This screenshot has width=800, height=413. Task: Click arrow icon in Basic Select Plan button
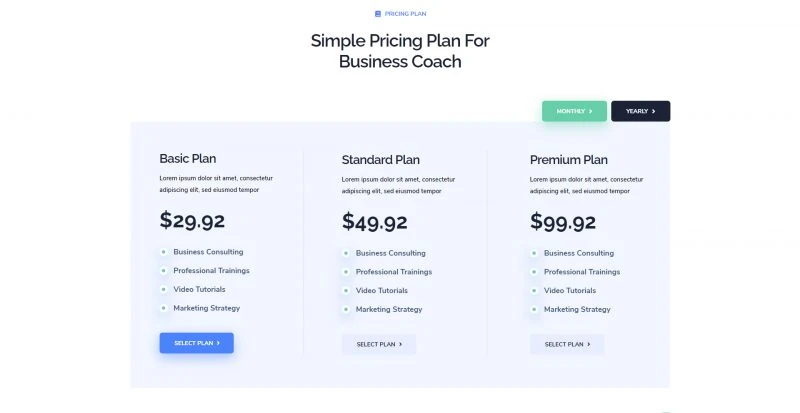point(218,343)
